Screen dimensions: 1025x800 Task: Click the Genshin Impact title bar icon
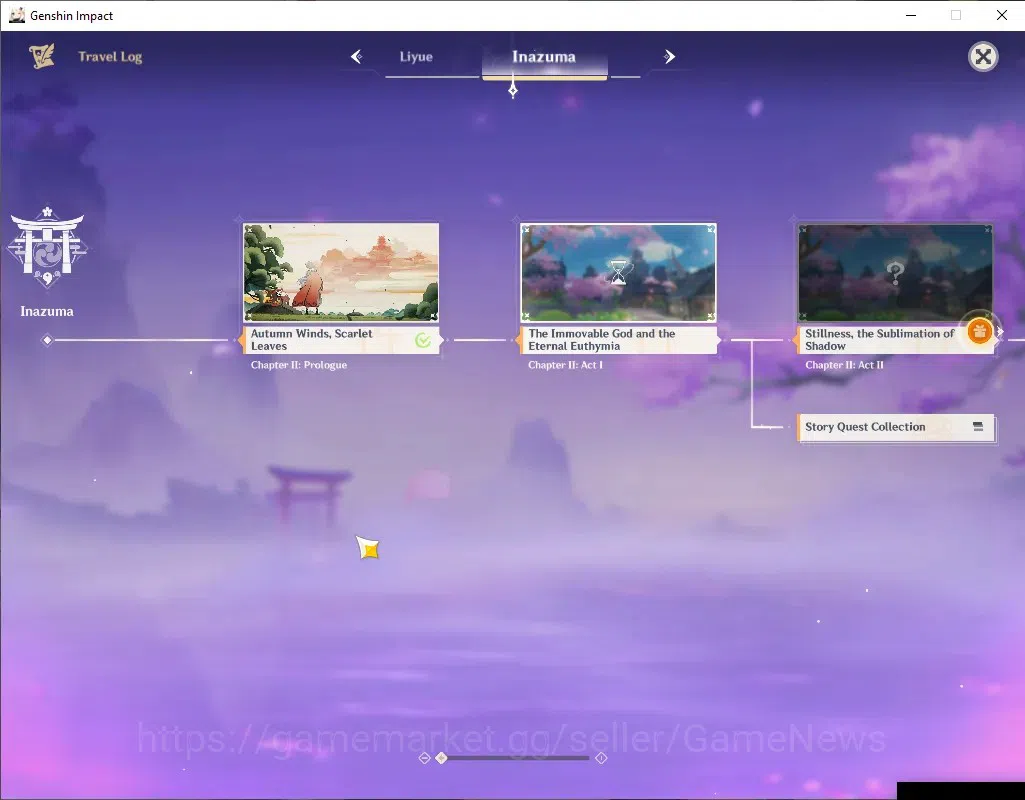click(17, 15)
